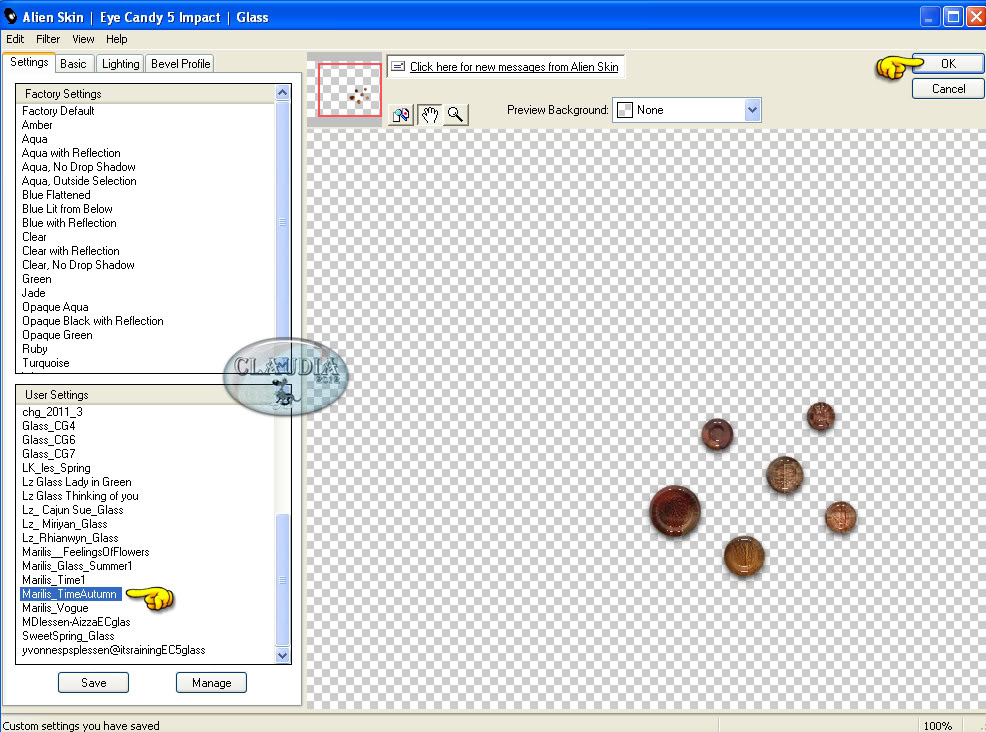Select SweetSpring_Glass user setting
This screenshot has height=732, width=986.
coord(68,636)
